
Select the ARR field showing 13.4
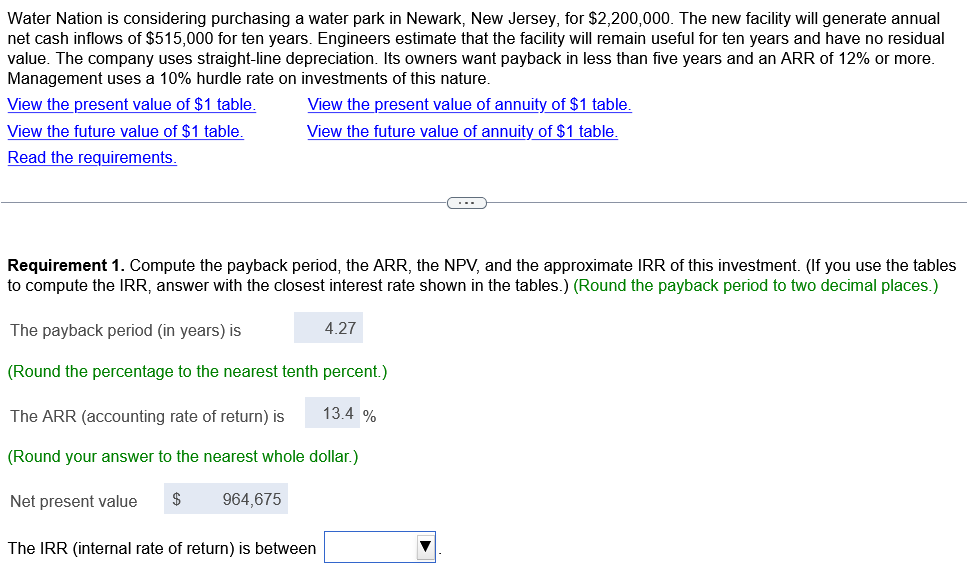pos(332,413)
